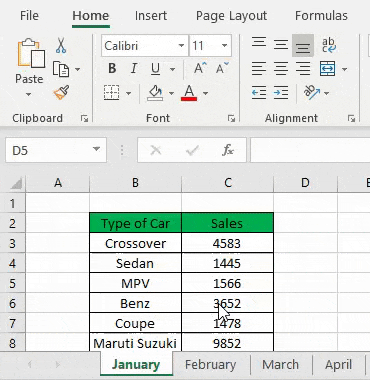Select cell with value 9852
The height and width of the screenshot is (380, 370).
(x=227, y=343)
